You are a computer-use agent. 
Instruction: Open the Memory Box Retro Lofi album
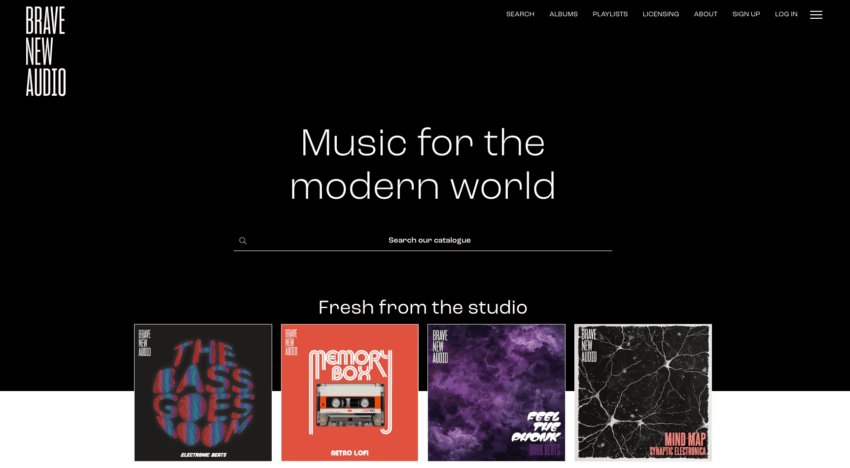tap(350, 393)
